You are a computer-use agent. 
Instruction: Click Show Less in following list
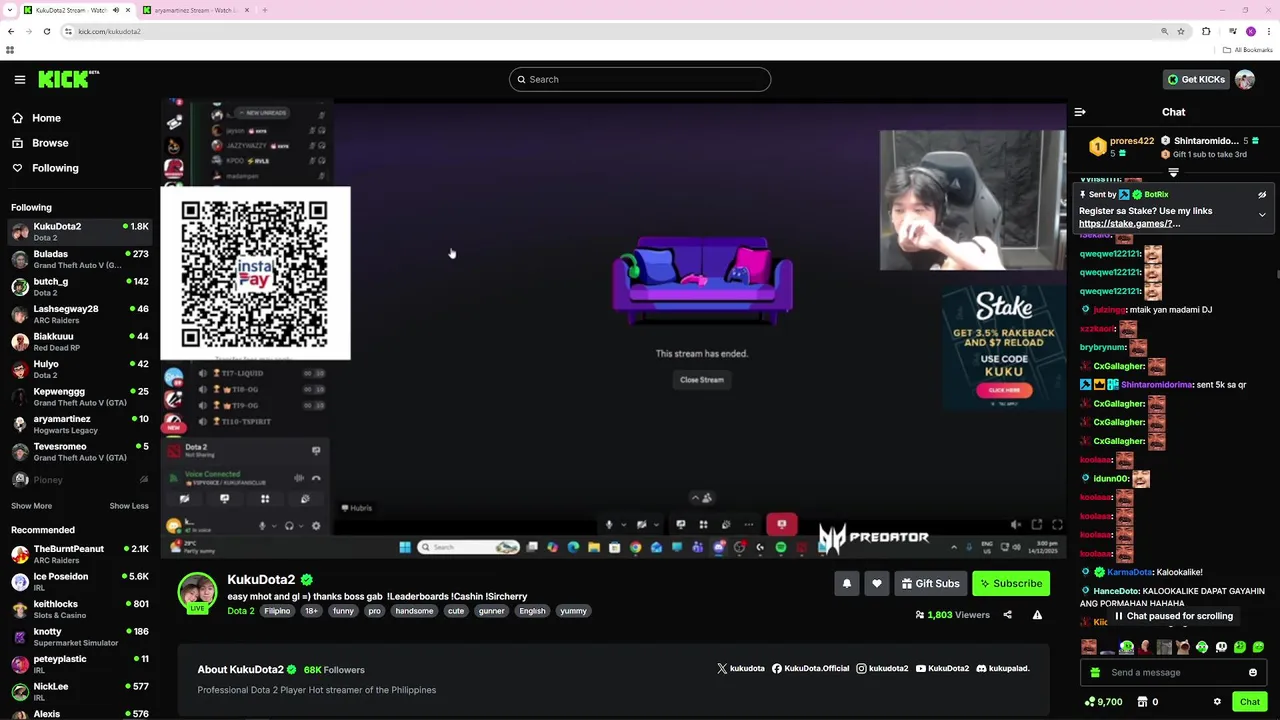(129, 506)
